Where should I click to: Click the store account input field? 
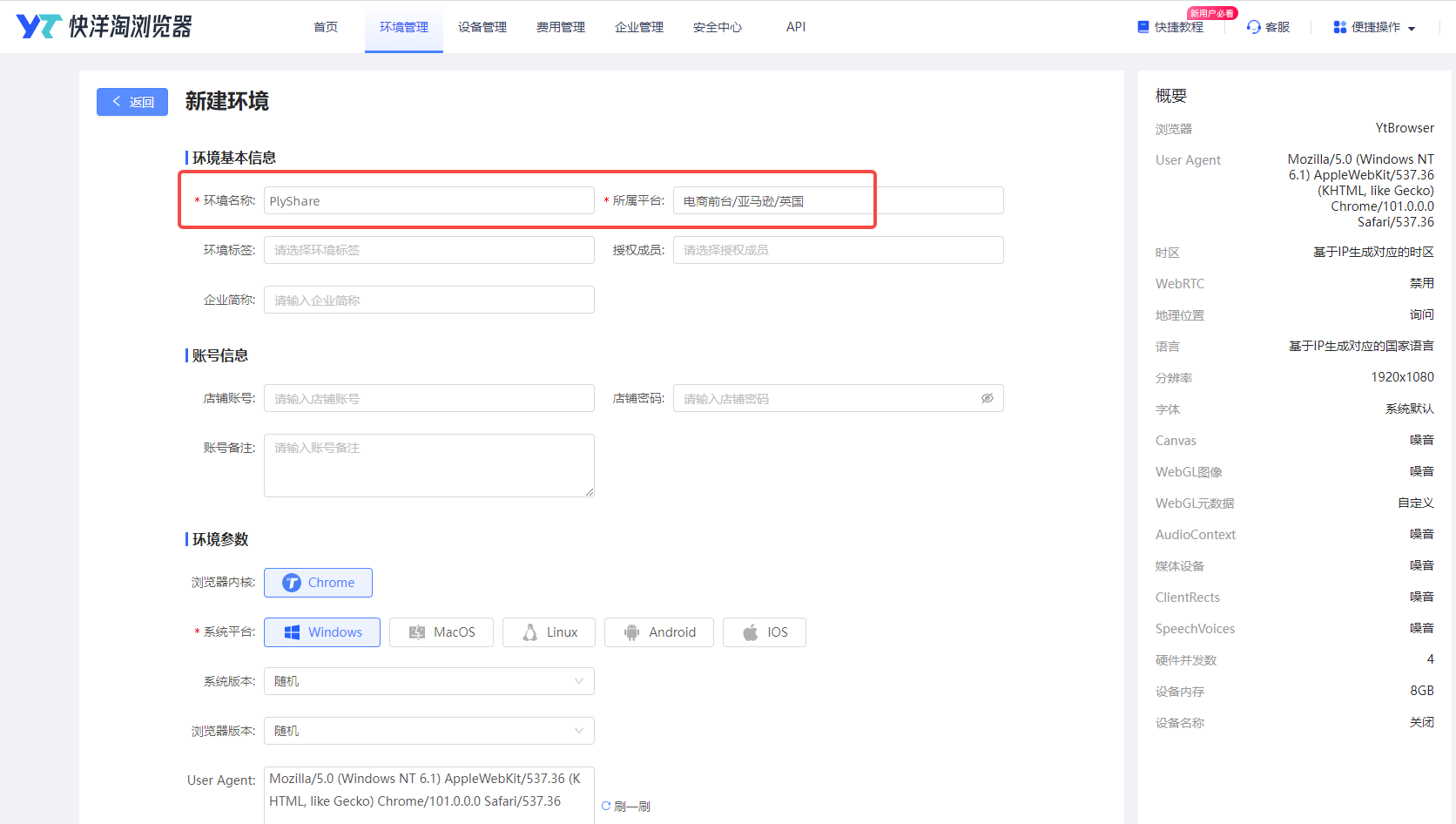click(x=429, y=398)
